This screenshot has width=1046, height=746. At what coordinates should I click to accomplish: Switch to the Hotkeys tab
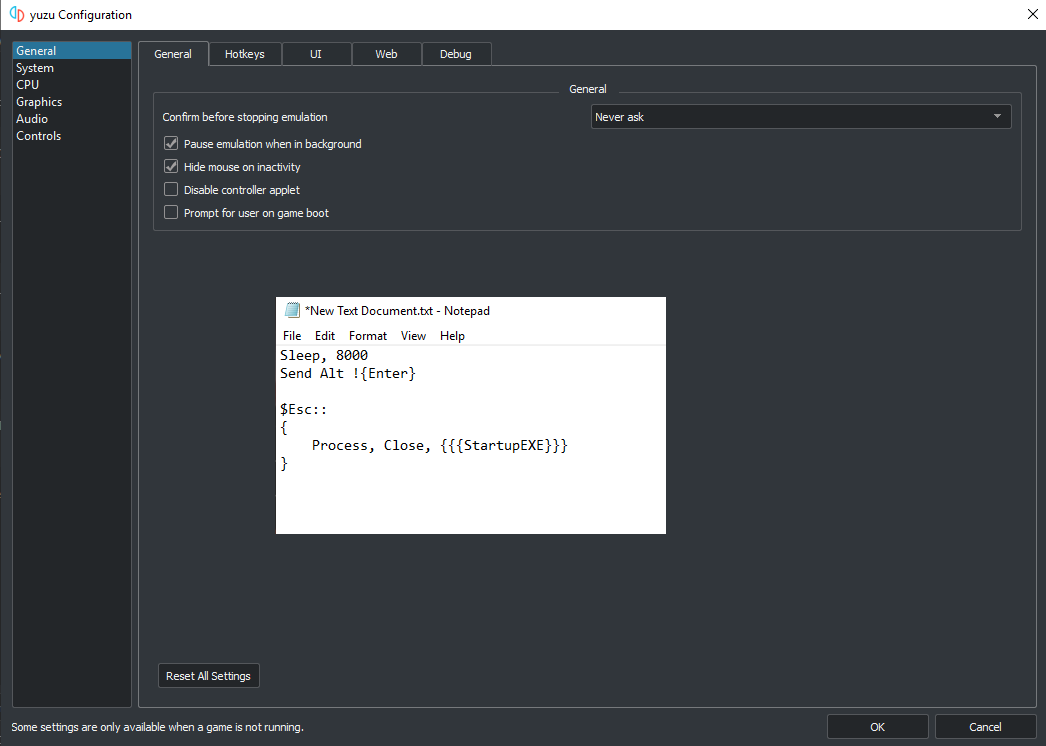click(245, 54)
